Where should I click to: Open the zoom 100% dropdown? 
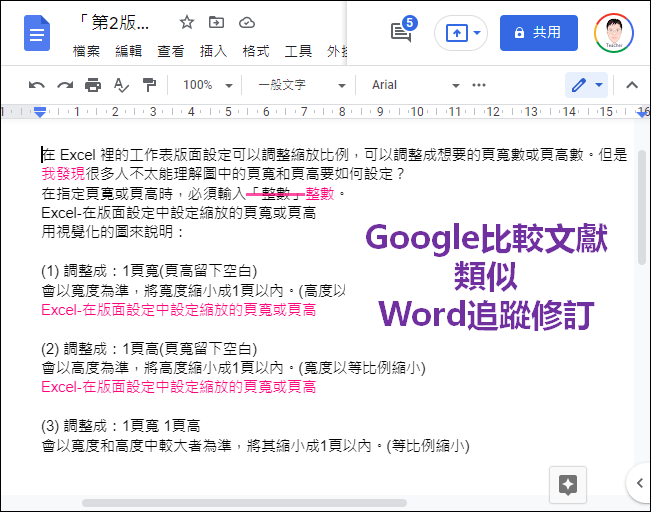208,85
